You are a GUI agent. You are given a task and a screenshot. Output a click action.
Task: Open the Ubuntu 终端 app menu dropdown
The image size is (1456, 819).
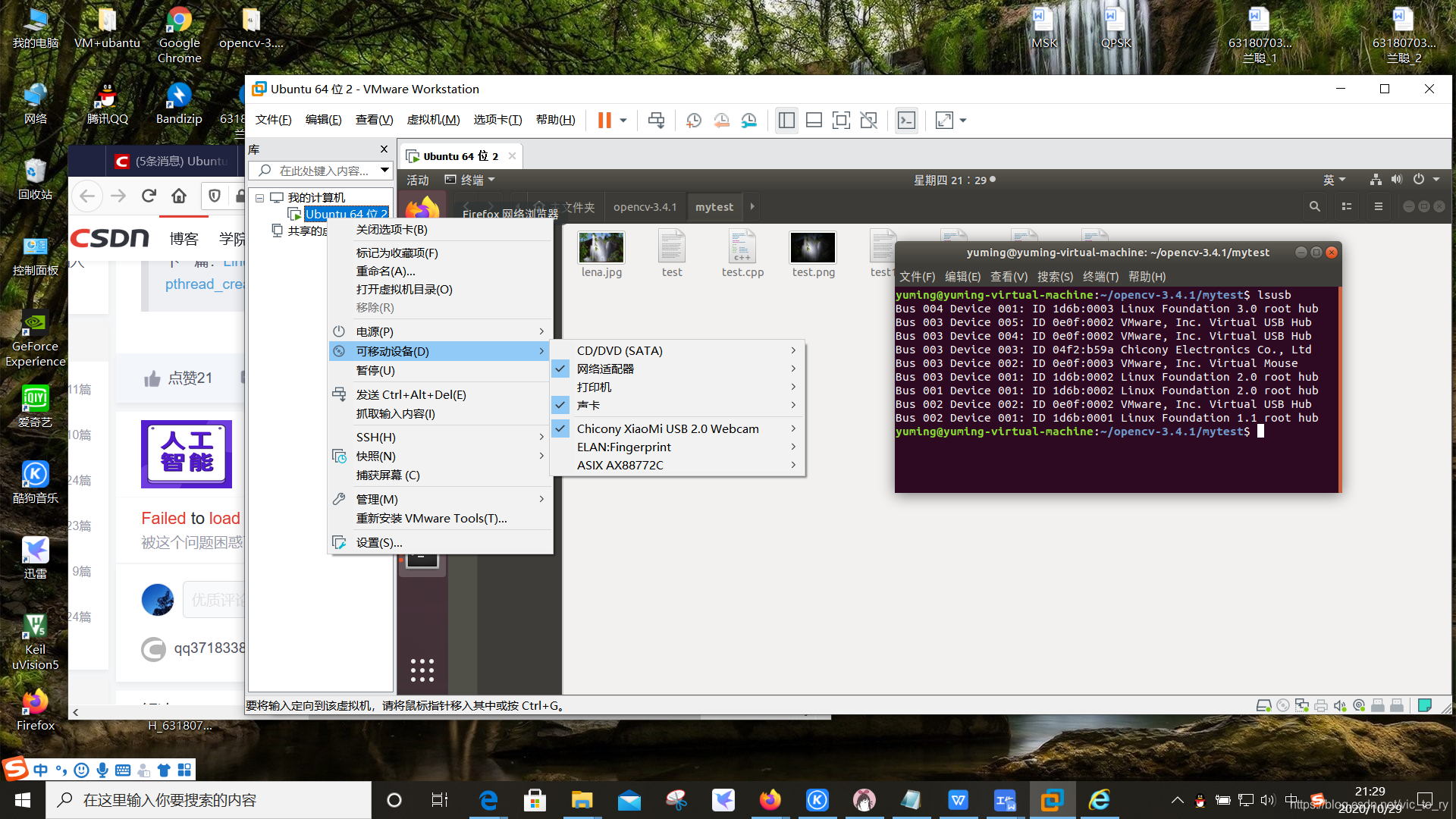click(470, 180)
